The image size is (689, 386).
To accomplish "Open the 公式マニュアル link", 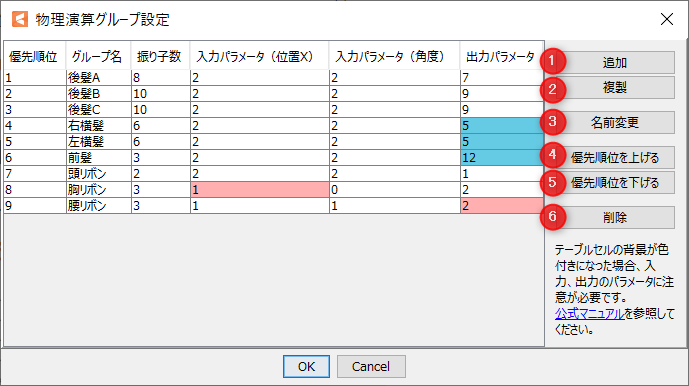I will coord(589,313).
